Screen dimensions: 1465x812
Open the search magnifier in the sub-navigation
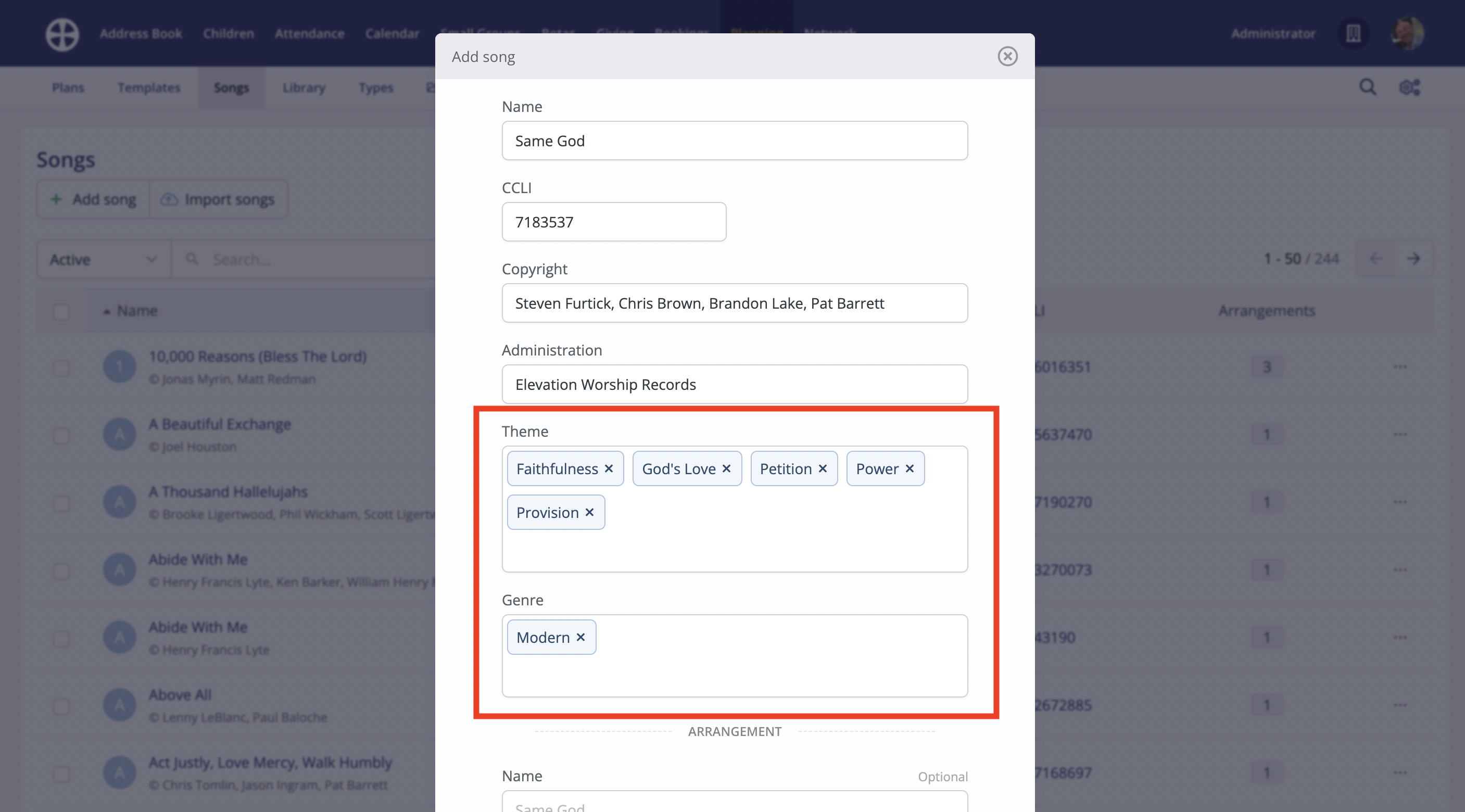tap(1367, 87)
